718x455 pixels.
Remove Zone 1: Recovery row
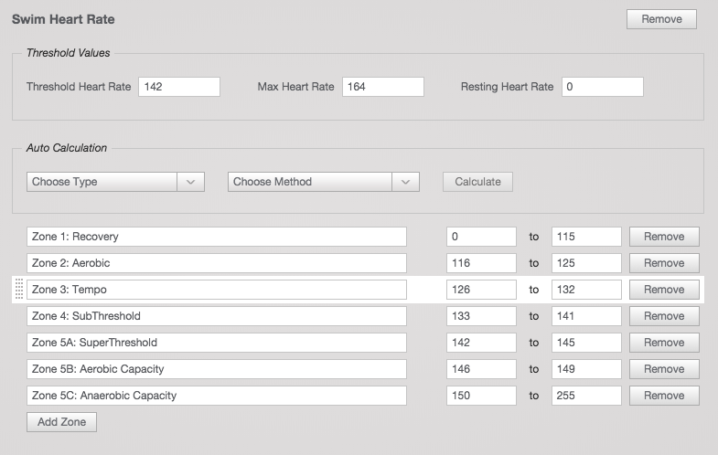click(x=664, y=237)
